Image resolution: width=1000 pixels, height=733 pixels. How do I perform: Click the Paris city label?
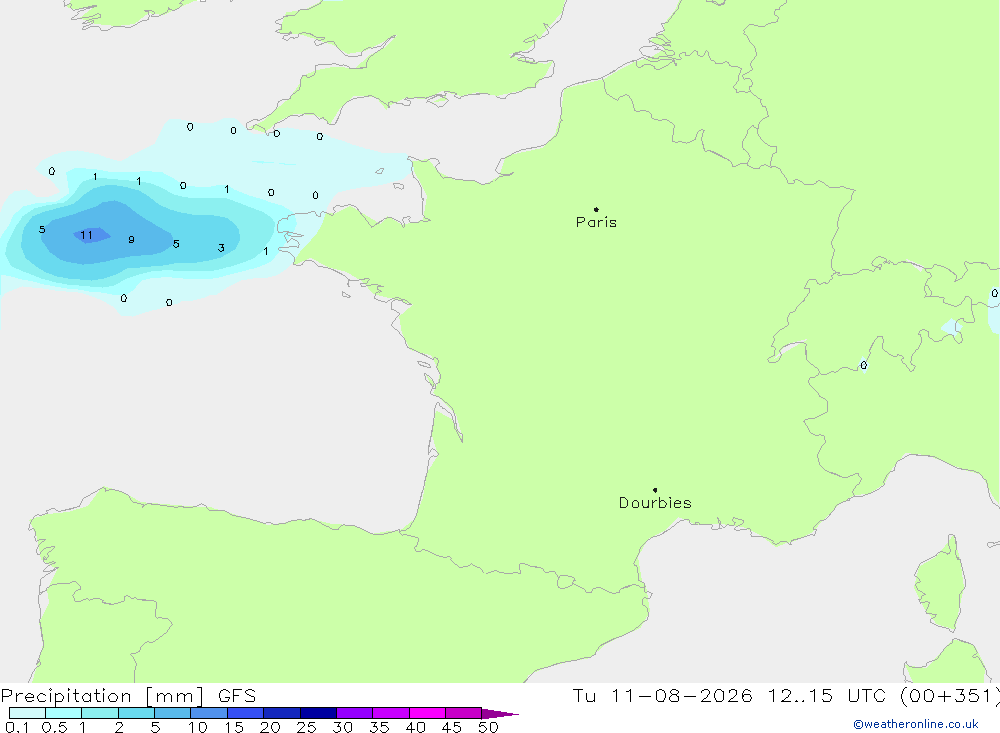[596, 222]
